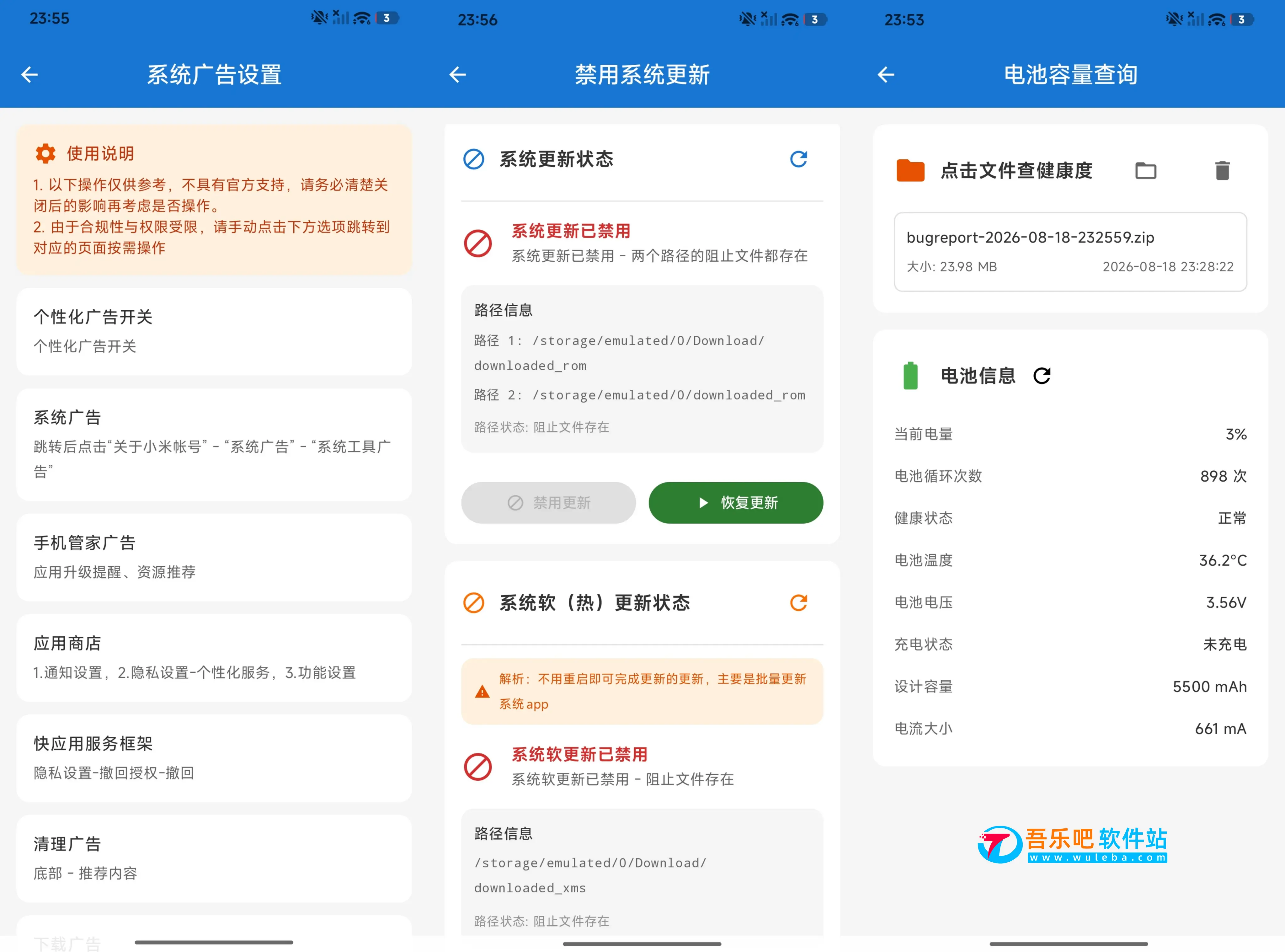1285x952 pixels.
Task: Click the 系统更新已禁用 status text
Action: tap(571, 231)
